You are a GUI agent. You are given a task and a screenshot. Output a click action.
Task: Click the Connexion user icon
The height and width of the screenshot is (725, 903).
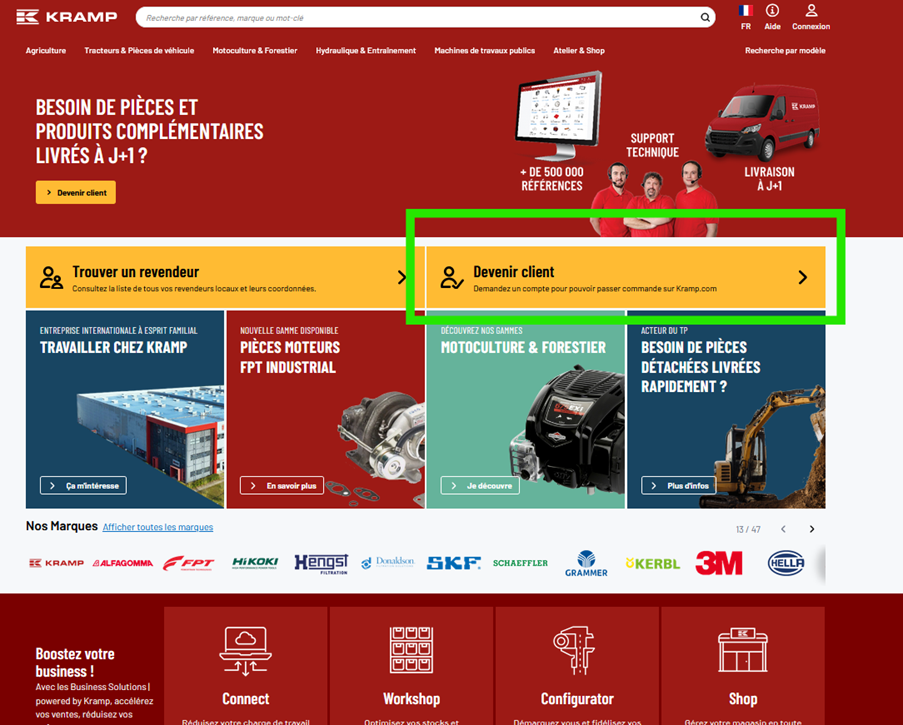[811, 11]
